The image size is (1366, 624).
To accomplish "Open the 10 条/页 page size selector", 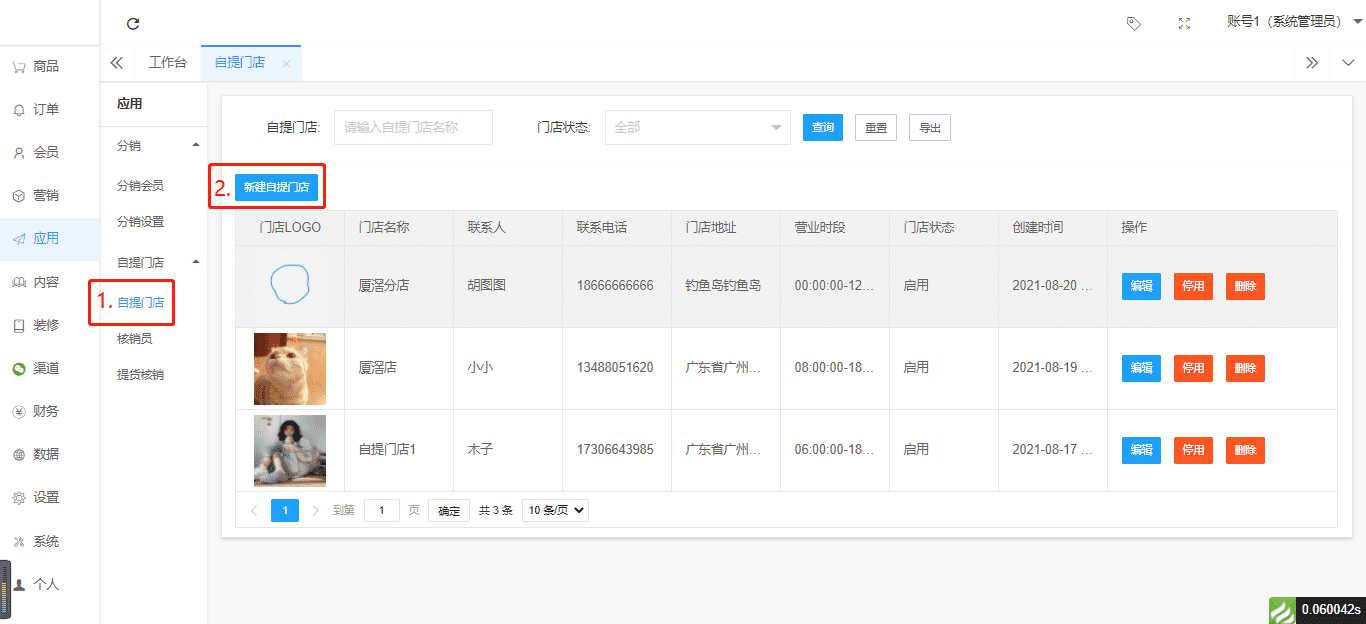I will 555,510.
